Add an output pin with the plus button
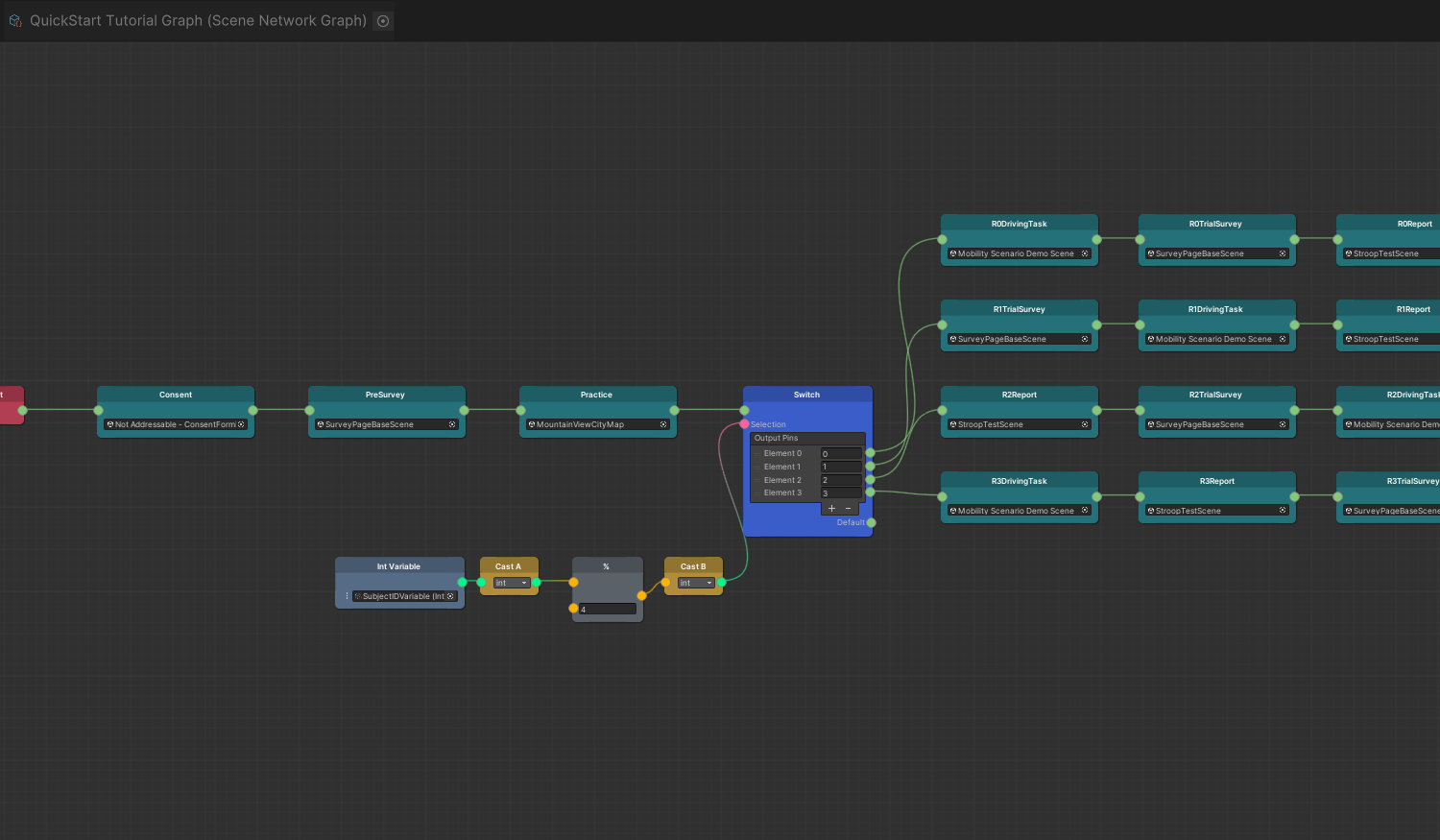Viewport: 1440px width, 840px height. click(x=831, y=509)
